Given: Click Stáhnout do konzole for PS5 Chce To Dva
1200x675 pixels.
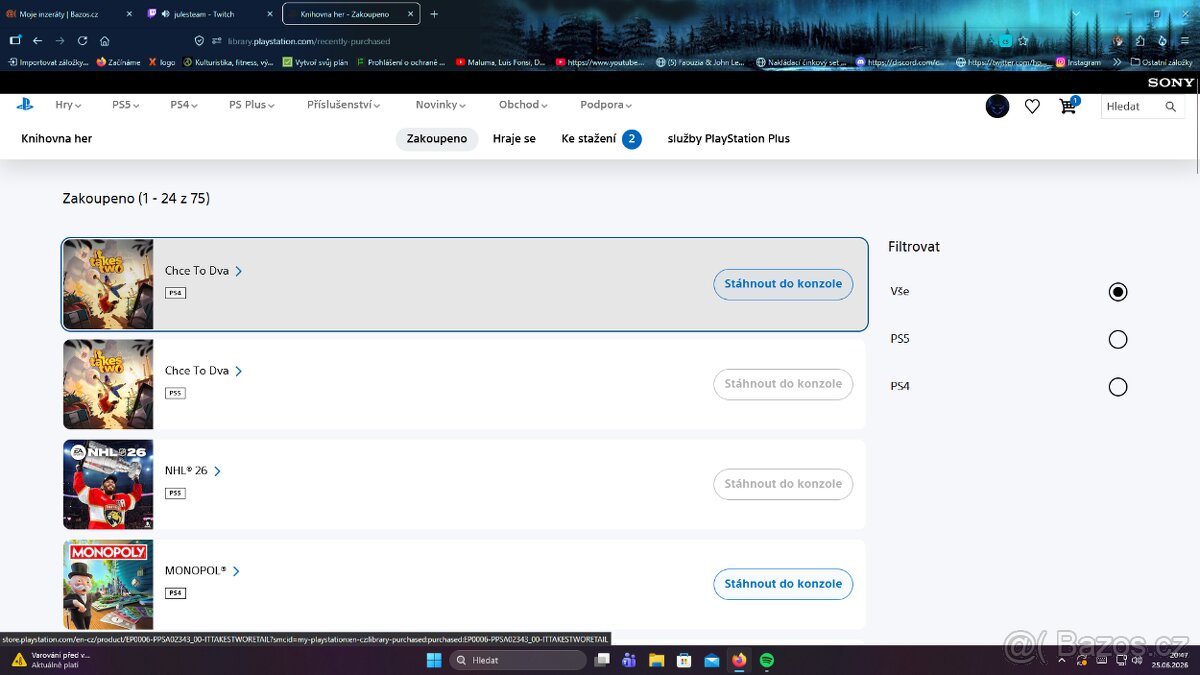Looking at the screenshot, I should coord(783,384).
